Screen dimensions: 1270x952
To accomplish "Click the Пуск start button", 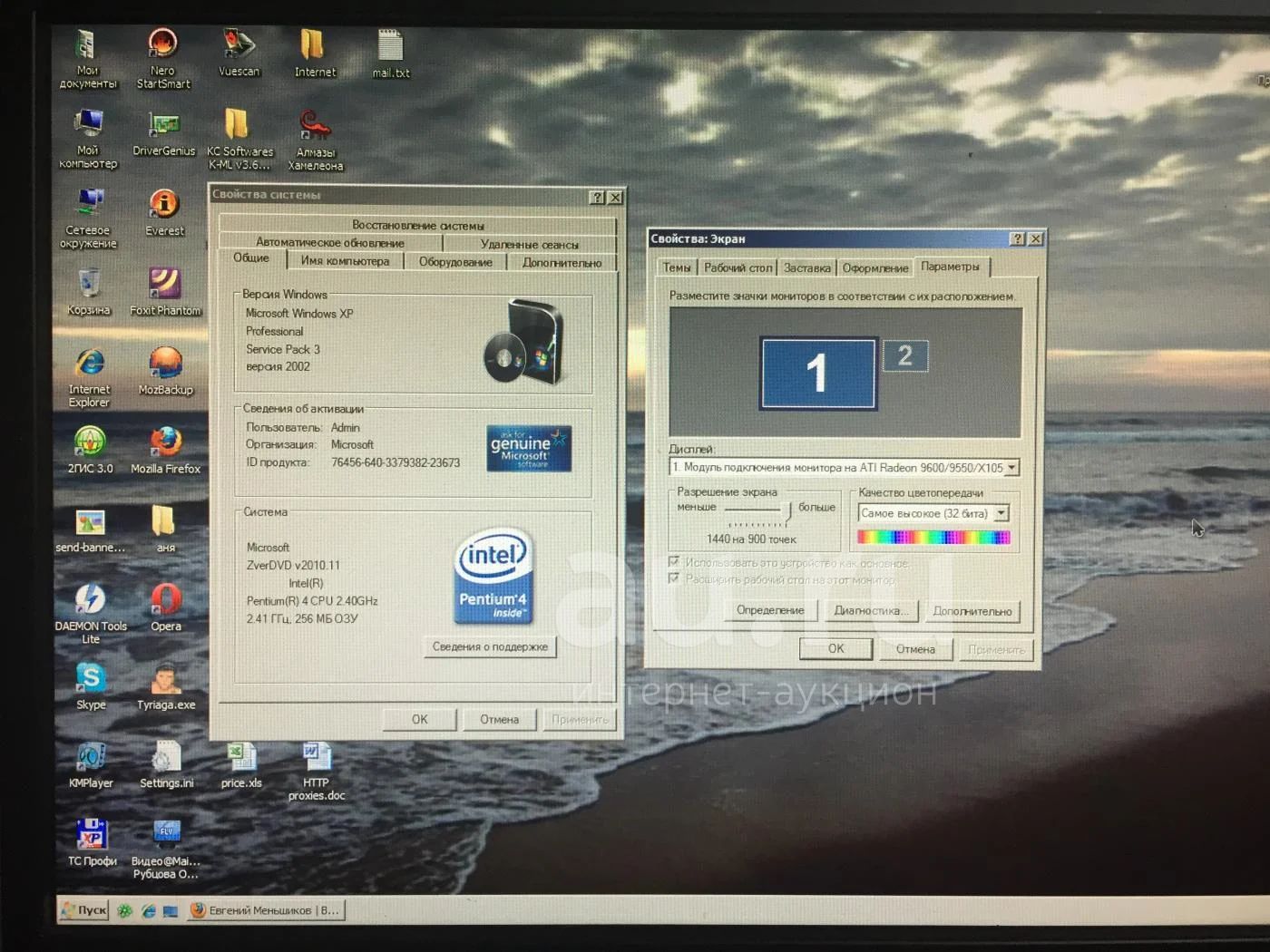I will pos(84,909).
